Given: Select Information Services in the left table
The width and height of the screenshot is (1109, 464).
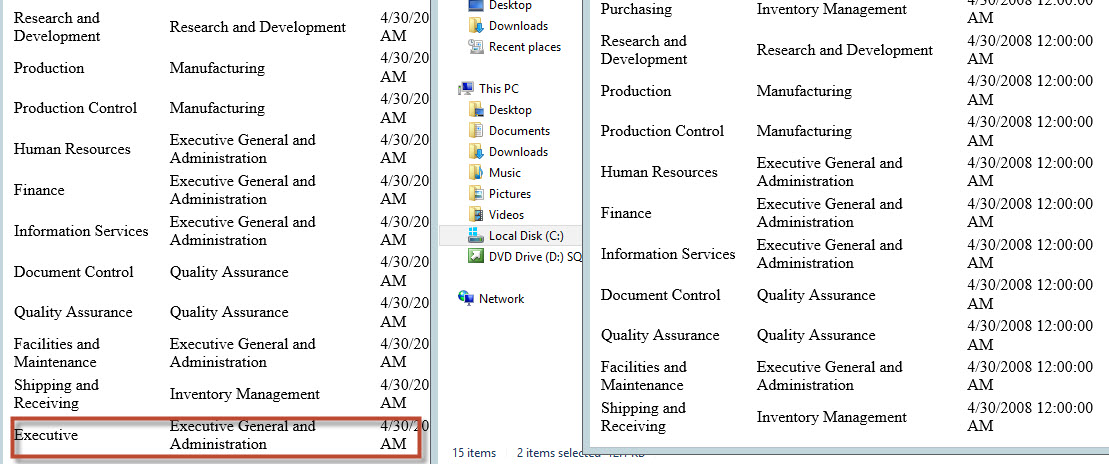Looking at the screenshot, I should [x=81, y=231].
